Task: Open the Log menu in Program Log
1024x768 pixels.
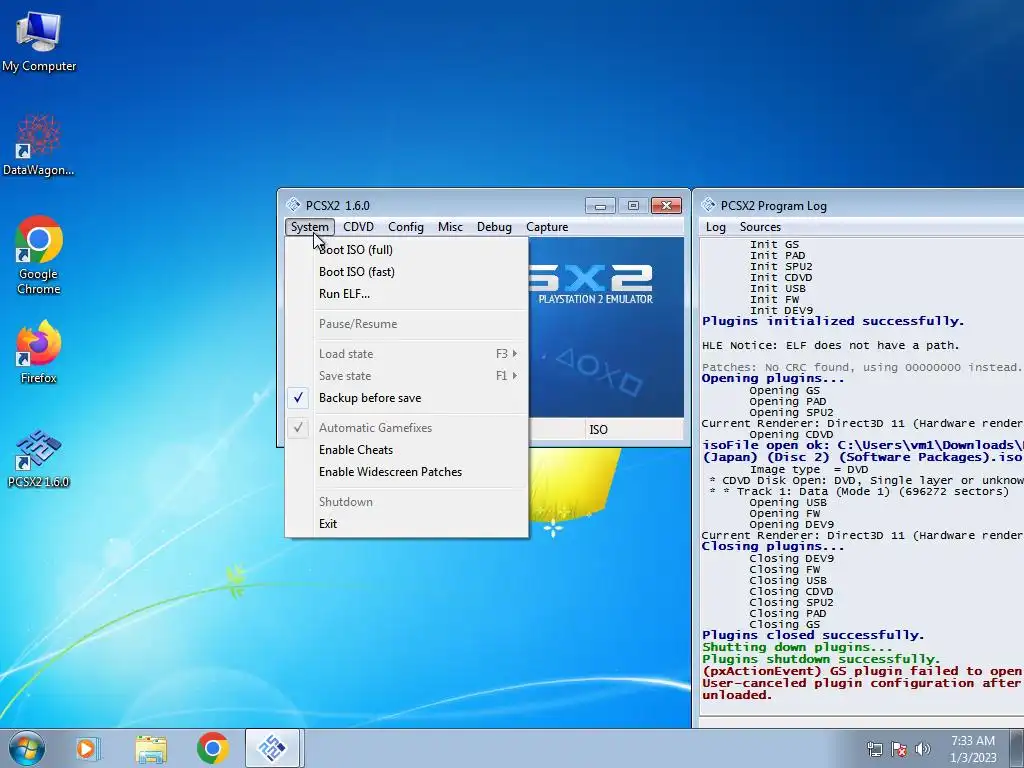Action: click(716, 227)
